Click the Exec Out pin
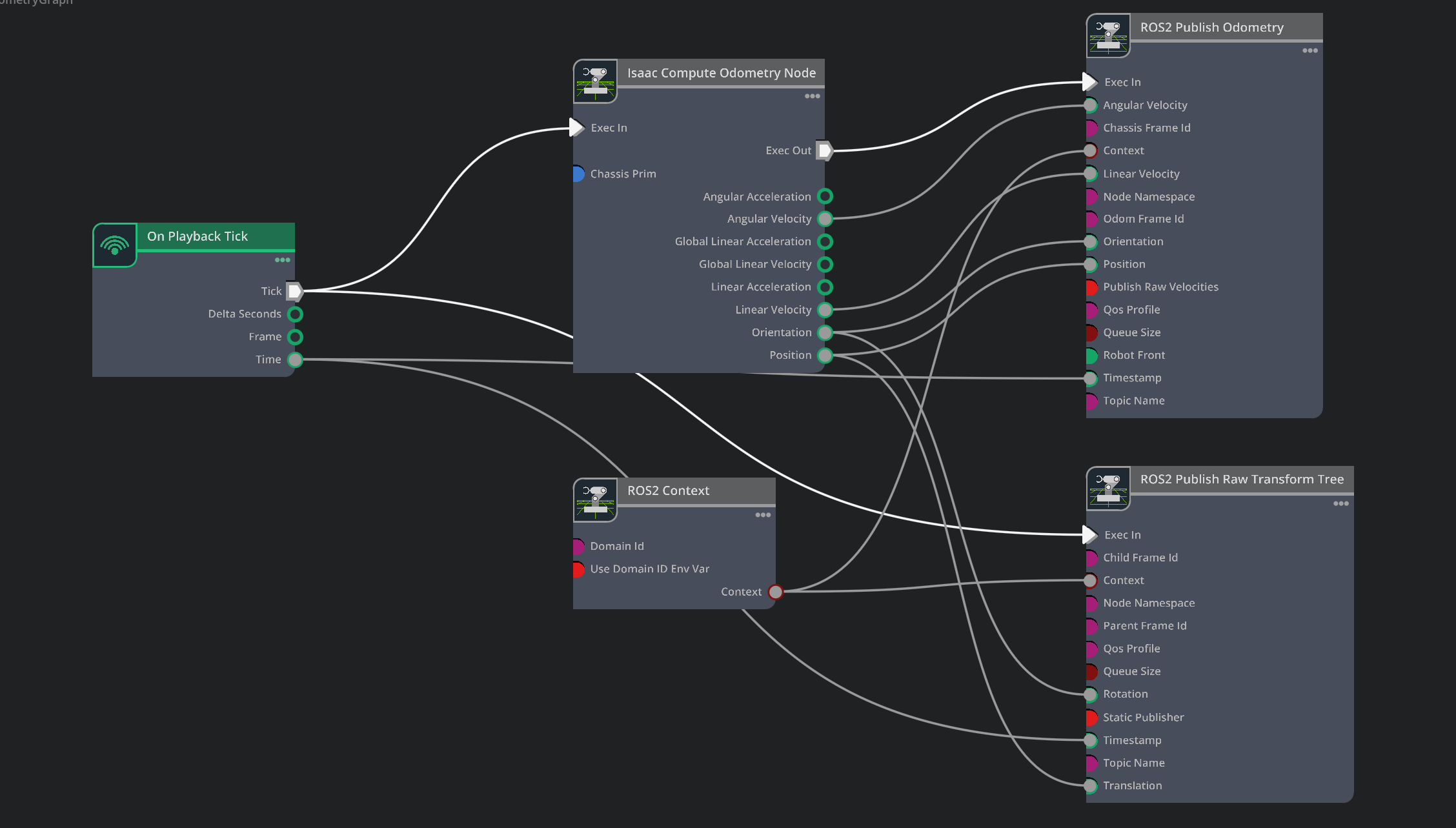 pos(825,150)
